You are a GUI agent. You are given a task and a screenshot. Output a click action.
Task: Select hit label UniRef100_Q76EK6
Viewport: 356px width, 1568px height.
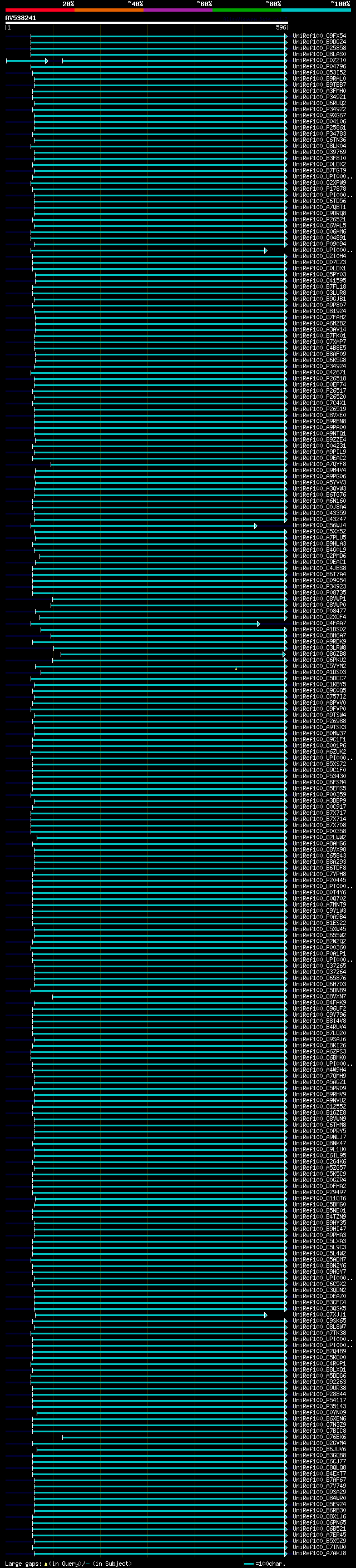click(319, 1437)
